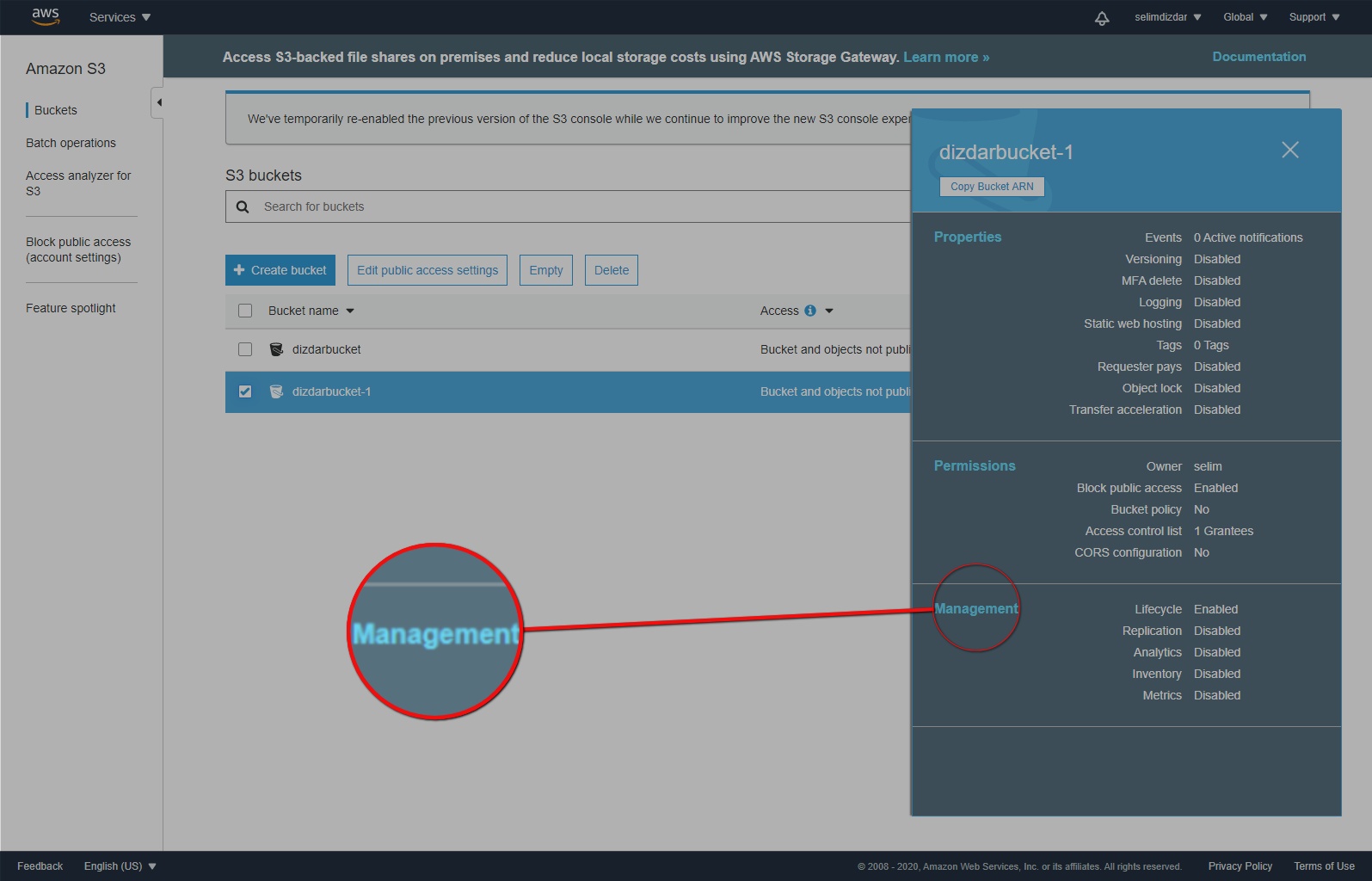Sort by the Bucket name column arrow
The image size is (1372, 881).
350,311
